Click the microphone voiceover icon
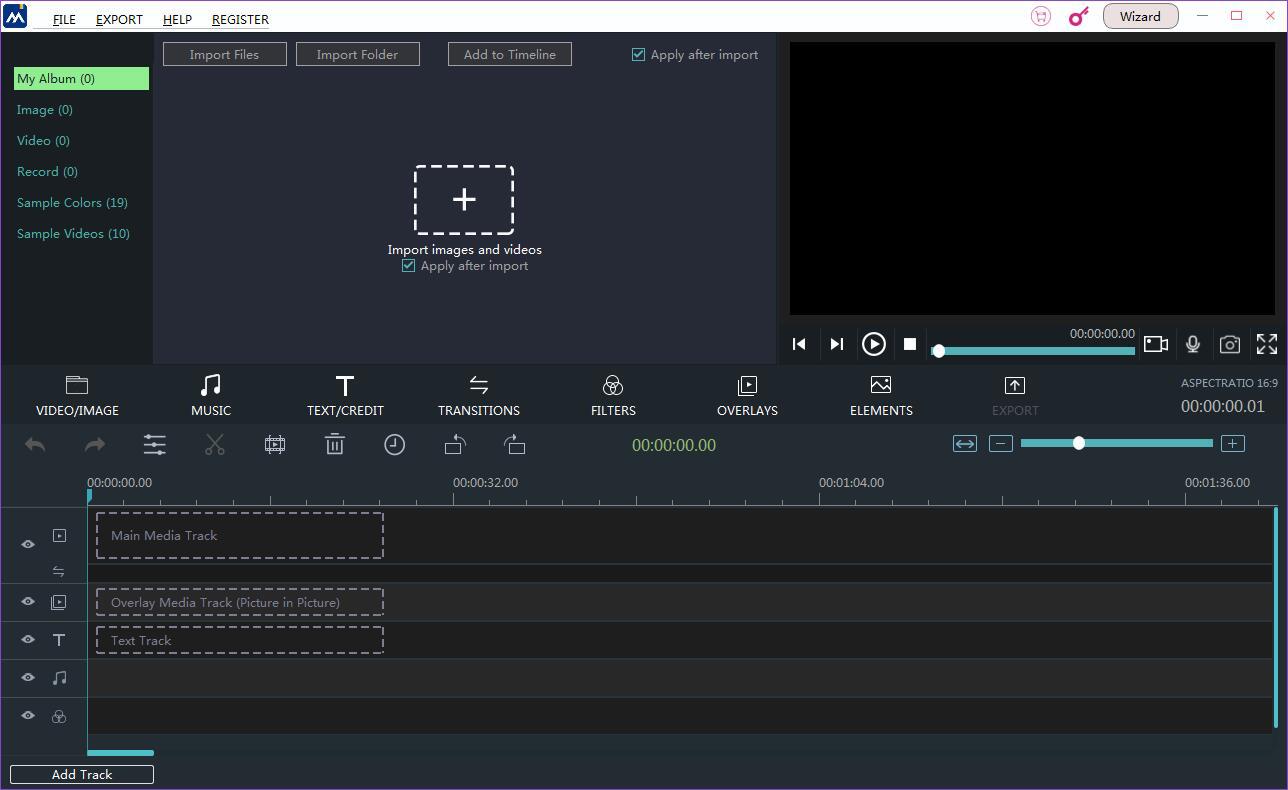 (x=1193, y=344)
